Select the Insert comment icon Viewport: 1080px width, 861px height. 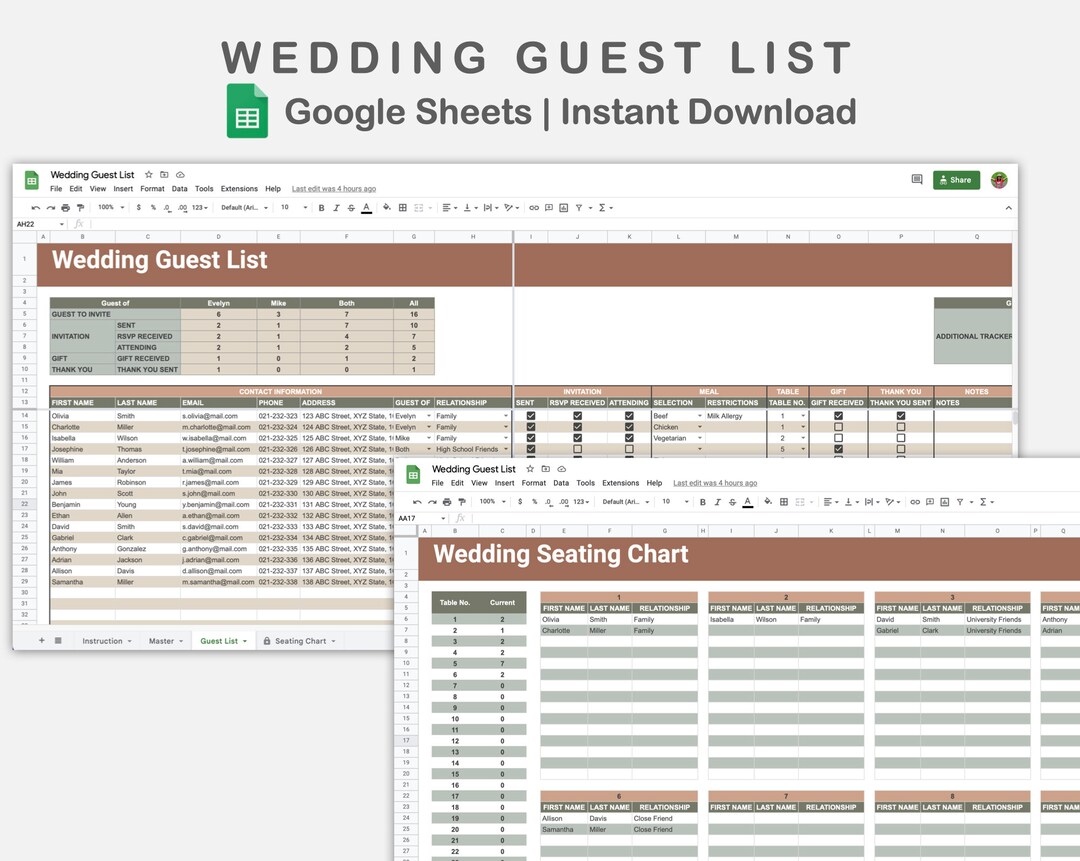550,207
